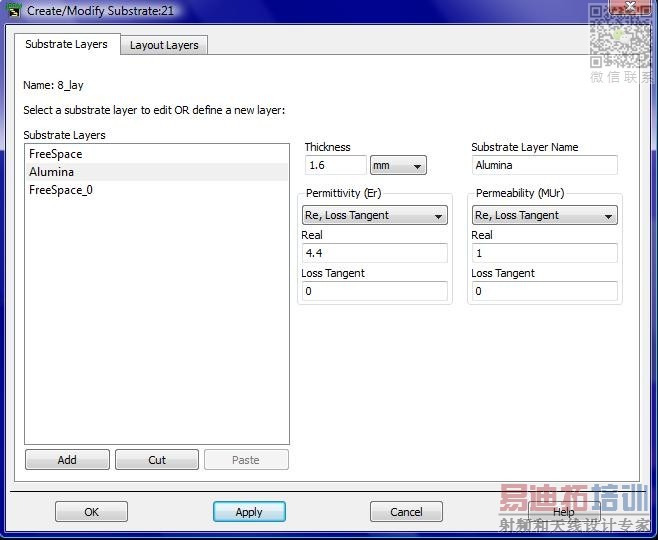Open the Permittivity format dropdown
This screenshot has height=540, width=658.
[375, 215]
